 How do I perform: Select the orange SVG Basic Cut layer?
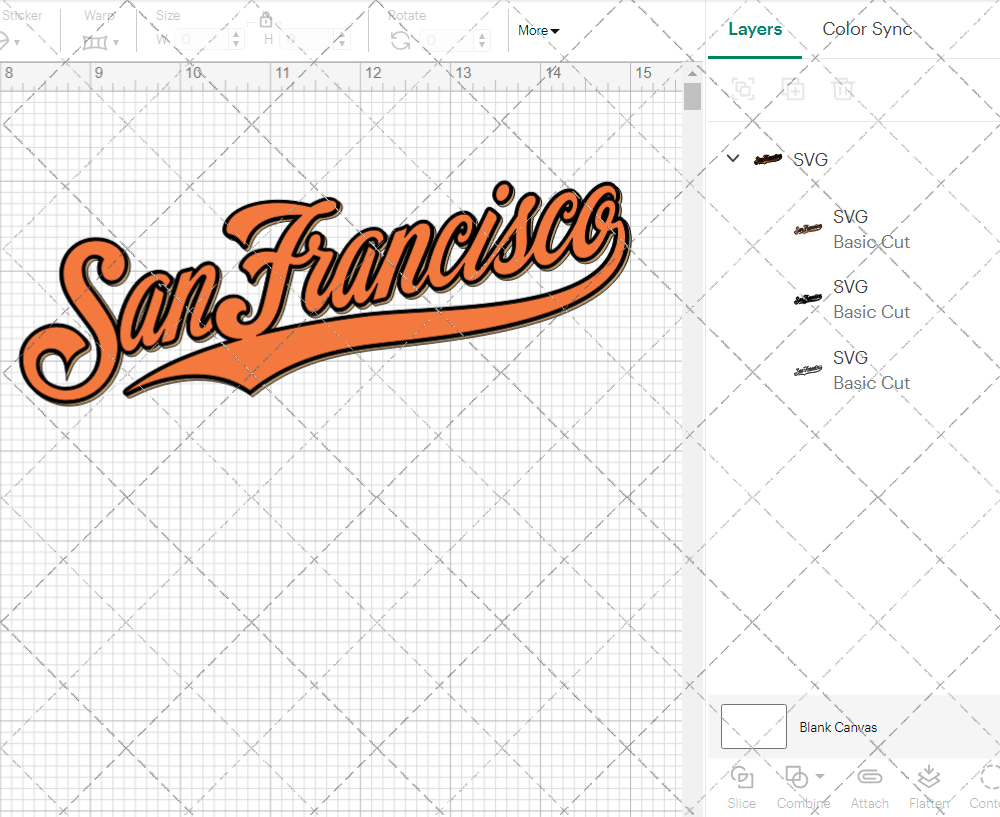pos(853,229)
